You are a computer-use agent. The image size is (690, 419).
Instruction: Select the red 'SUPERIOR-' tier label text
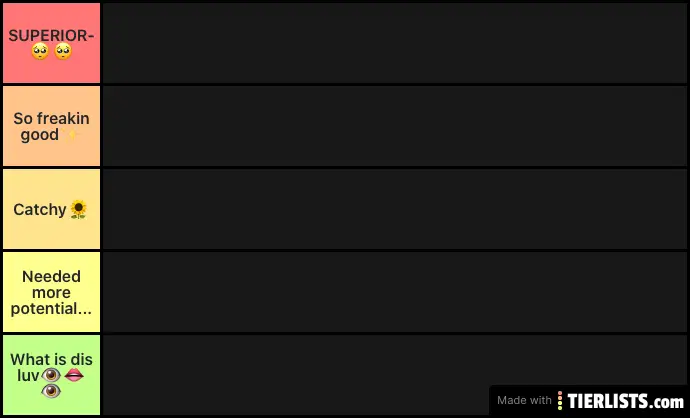(51, 36)
